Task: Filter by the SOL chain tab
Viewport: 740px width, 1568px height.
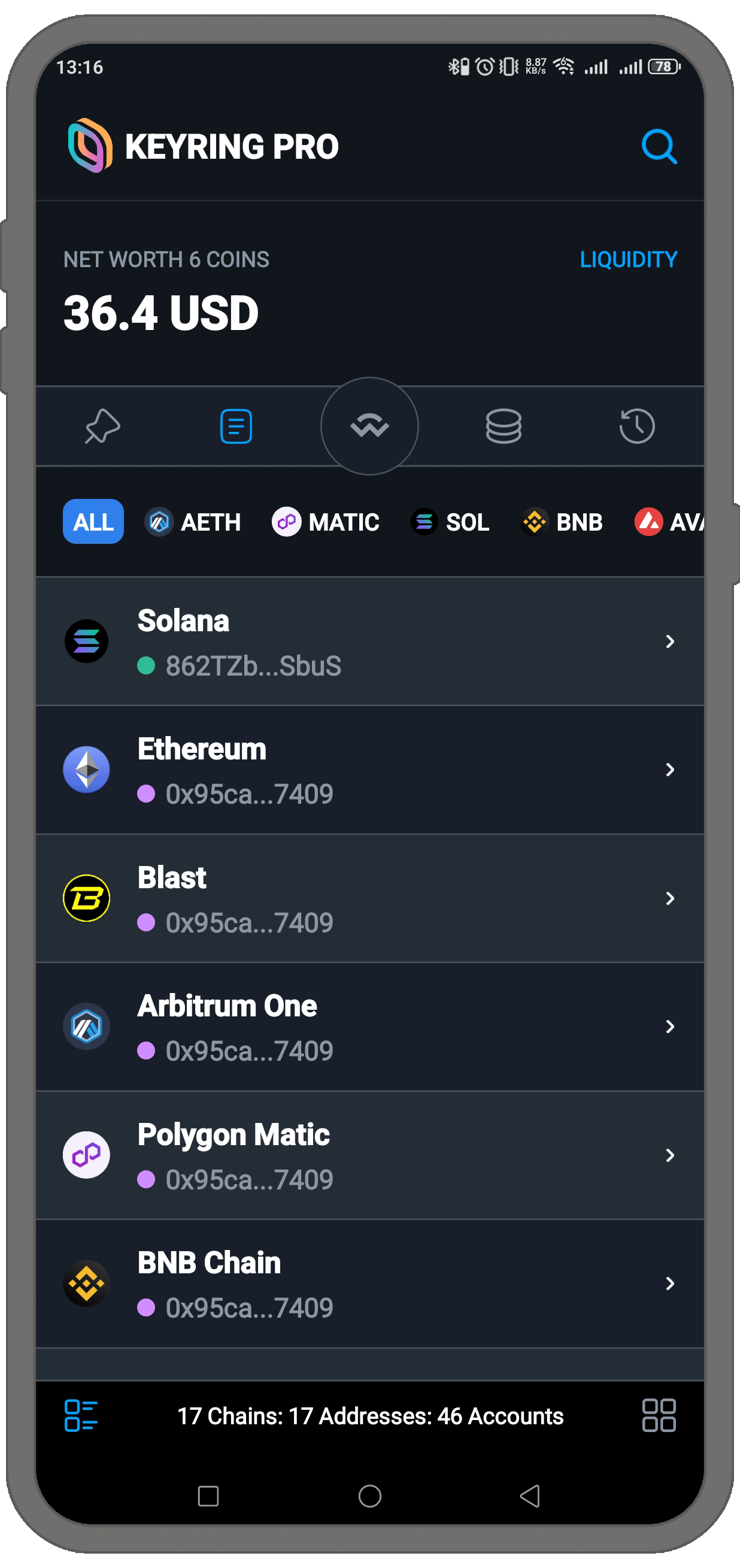Action: 450,522
